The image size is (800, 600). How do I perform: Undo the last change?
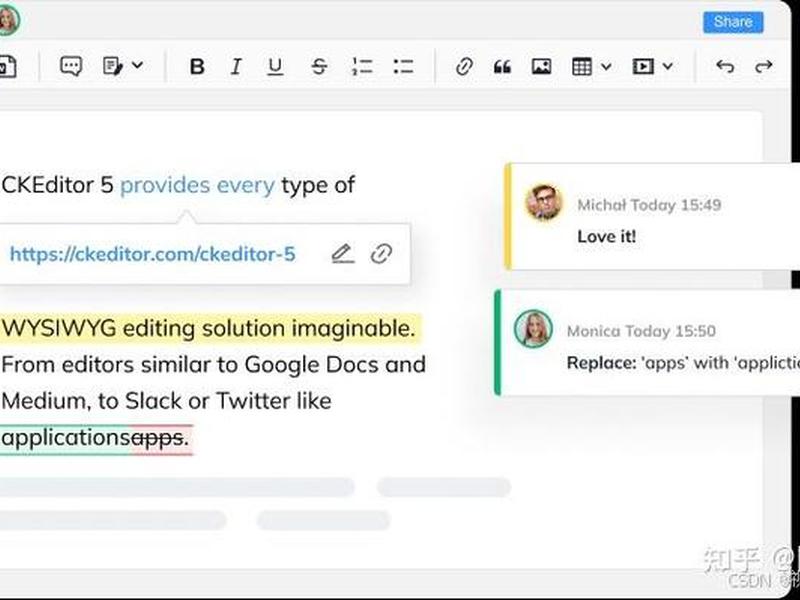[x=724, y=66]
